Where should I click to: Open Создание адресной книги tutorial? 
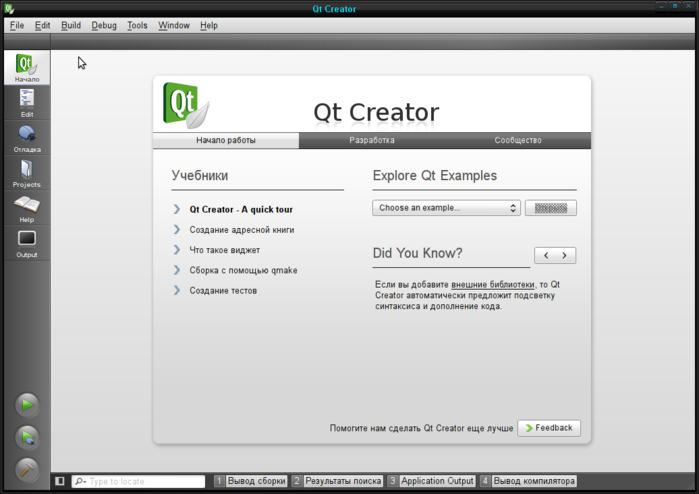pos(242,230)
